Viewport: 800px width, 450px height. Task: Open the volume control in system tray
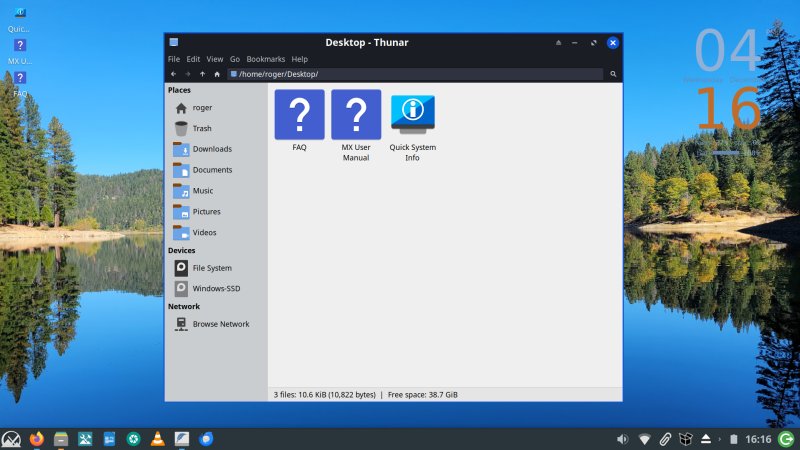click(622, 439)
